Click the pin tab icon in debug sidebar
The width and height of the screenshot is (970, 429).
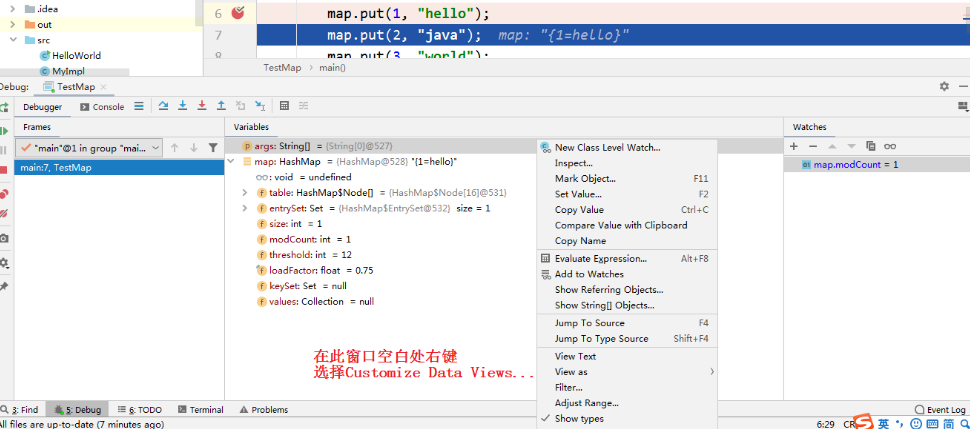click(4, 287)
